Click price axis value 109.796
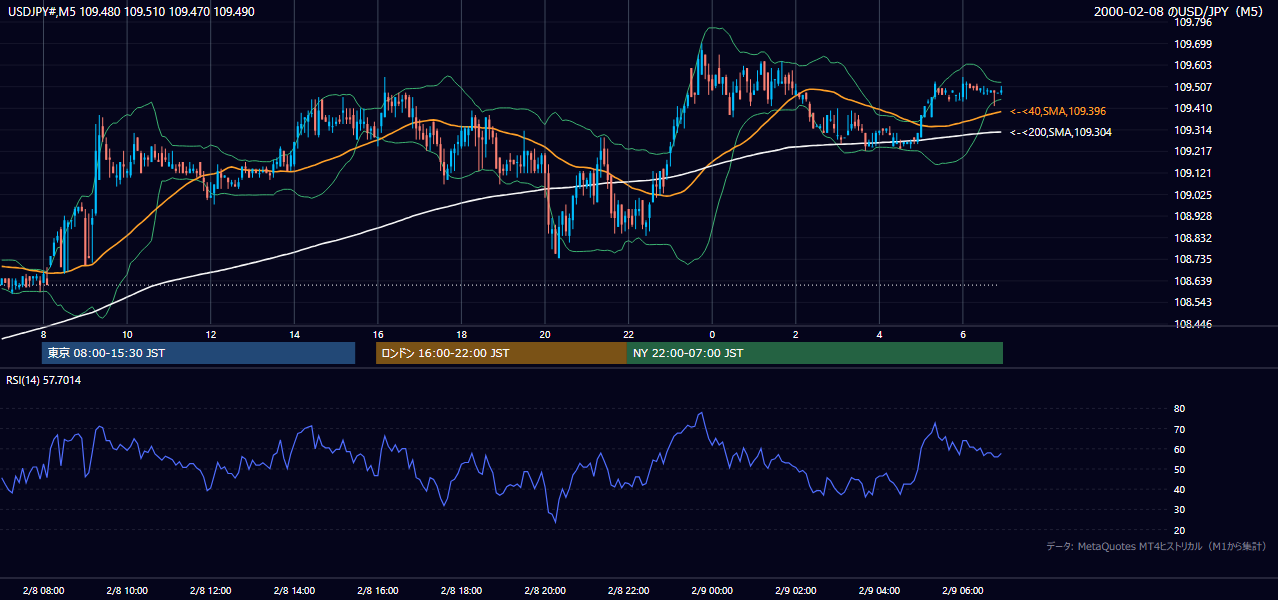The image size is (1278, 600). (x=1193, y=22)
